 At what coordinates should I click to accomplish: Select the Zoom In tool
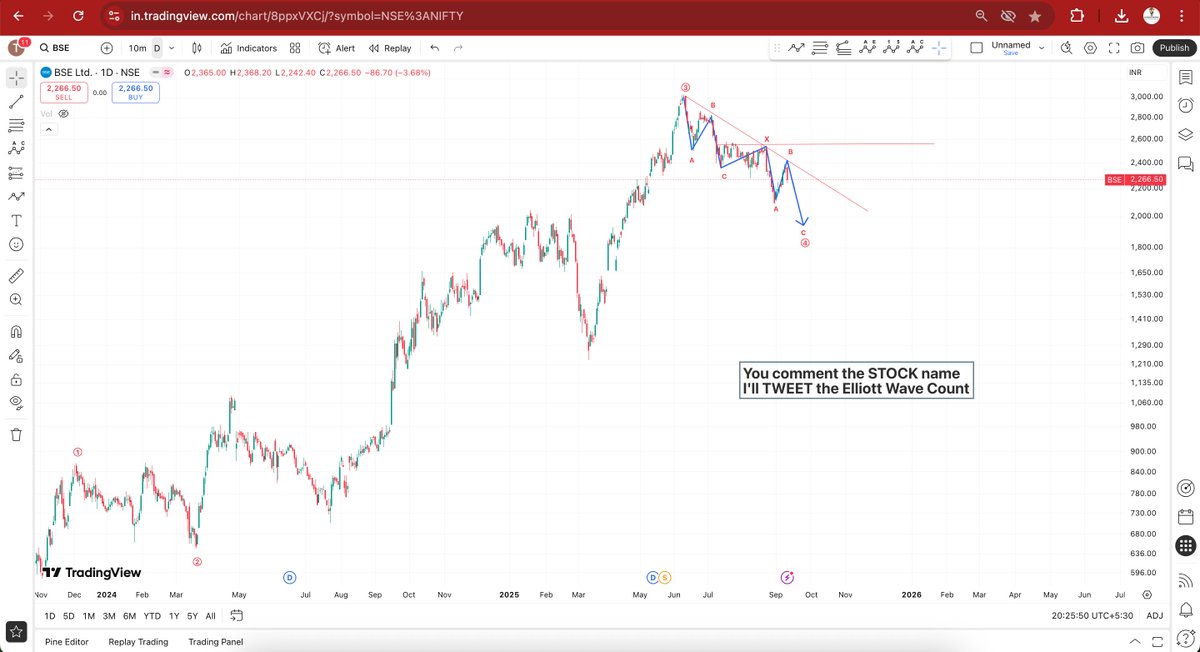16,299
